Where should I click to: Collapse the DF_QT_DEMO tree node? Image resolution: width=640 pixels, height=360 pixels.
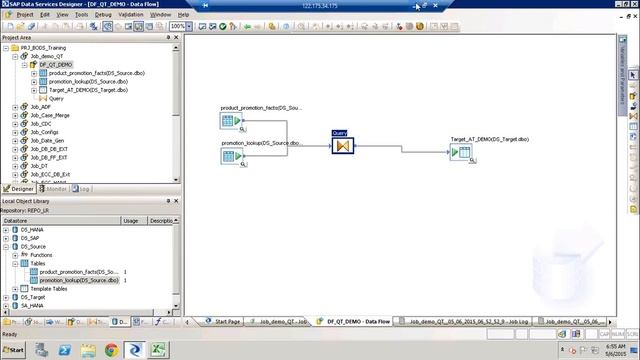(x=25, y=65)
